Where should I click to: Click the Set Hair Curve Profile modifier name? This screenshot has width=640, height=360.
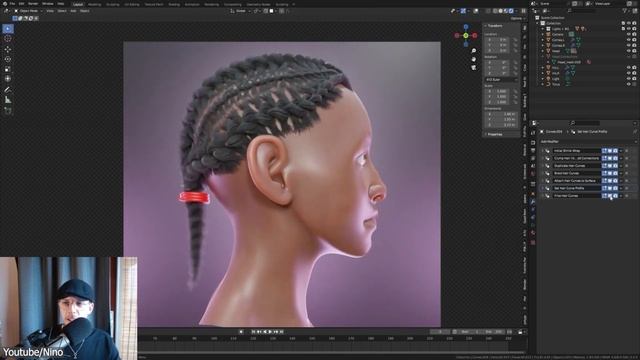pos(576,189)
